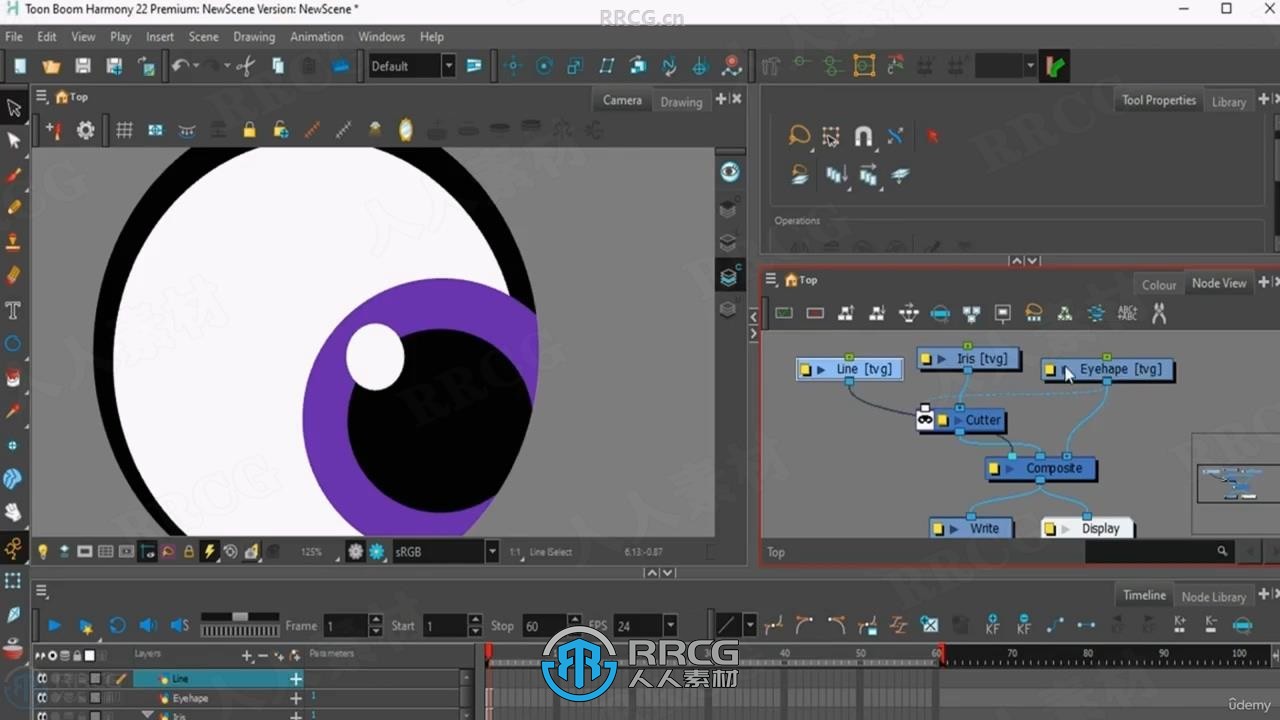This screenshot has width=1280, height=720.
Task: Select the Brush tool in left toolbar
Action: click(x=14, y=174)
